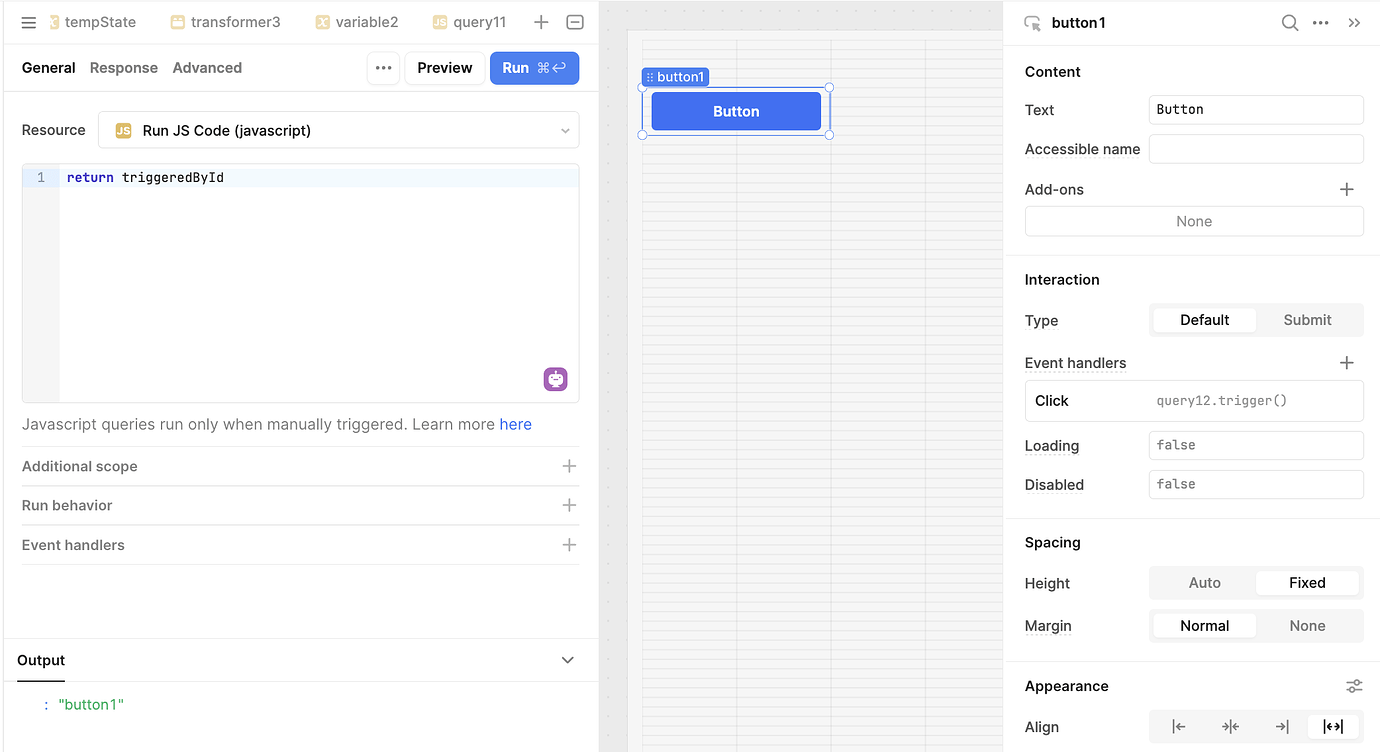Set interaction type to Submit

pyautogui.click(x=1307, y=320)
